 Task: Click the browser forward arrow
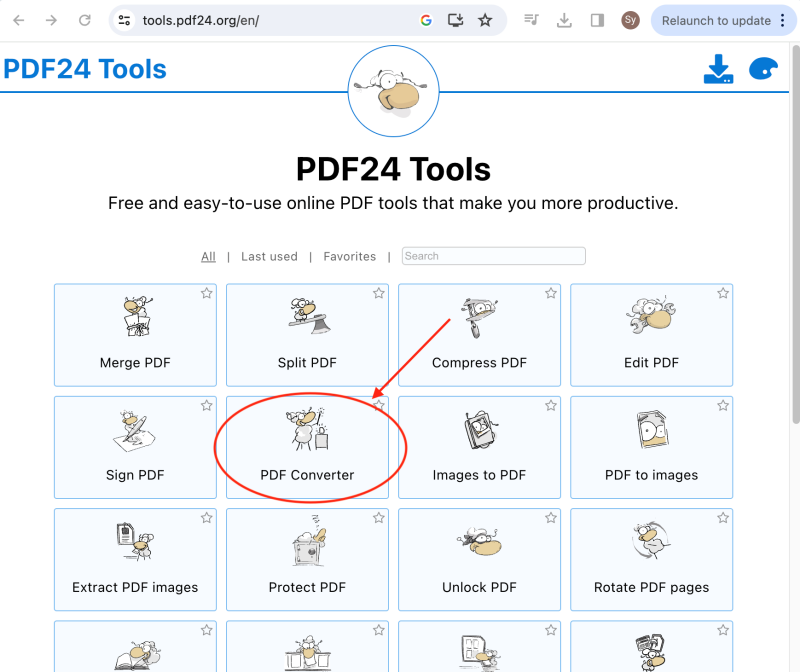coord(51,20)
